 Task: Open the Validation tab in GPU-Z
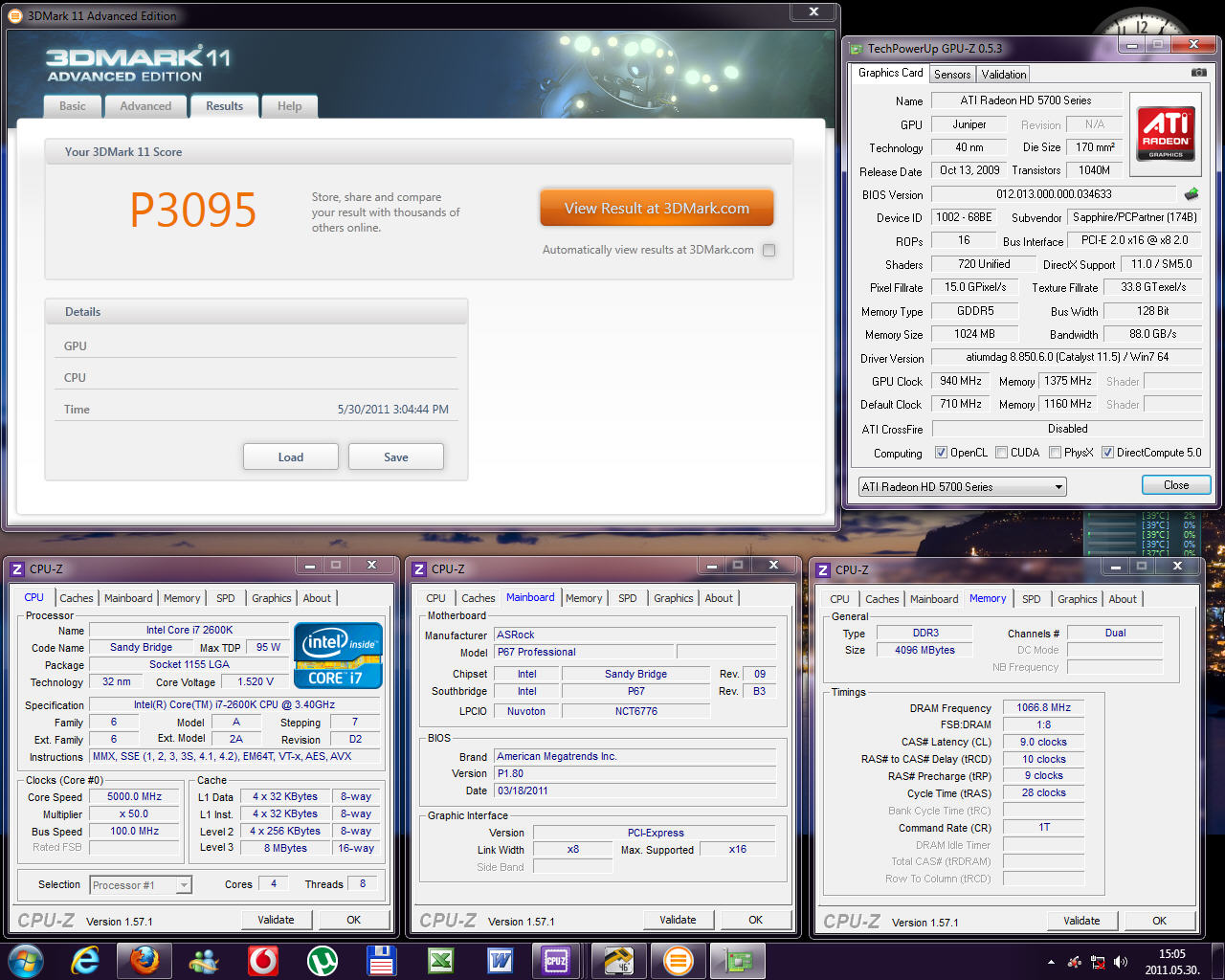click(x=1004, y=74)
